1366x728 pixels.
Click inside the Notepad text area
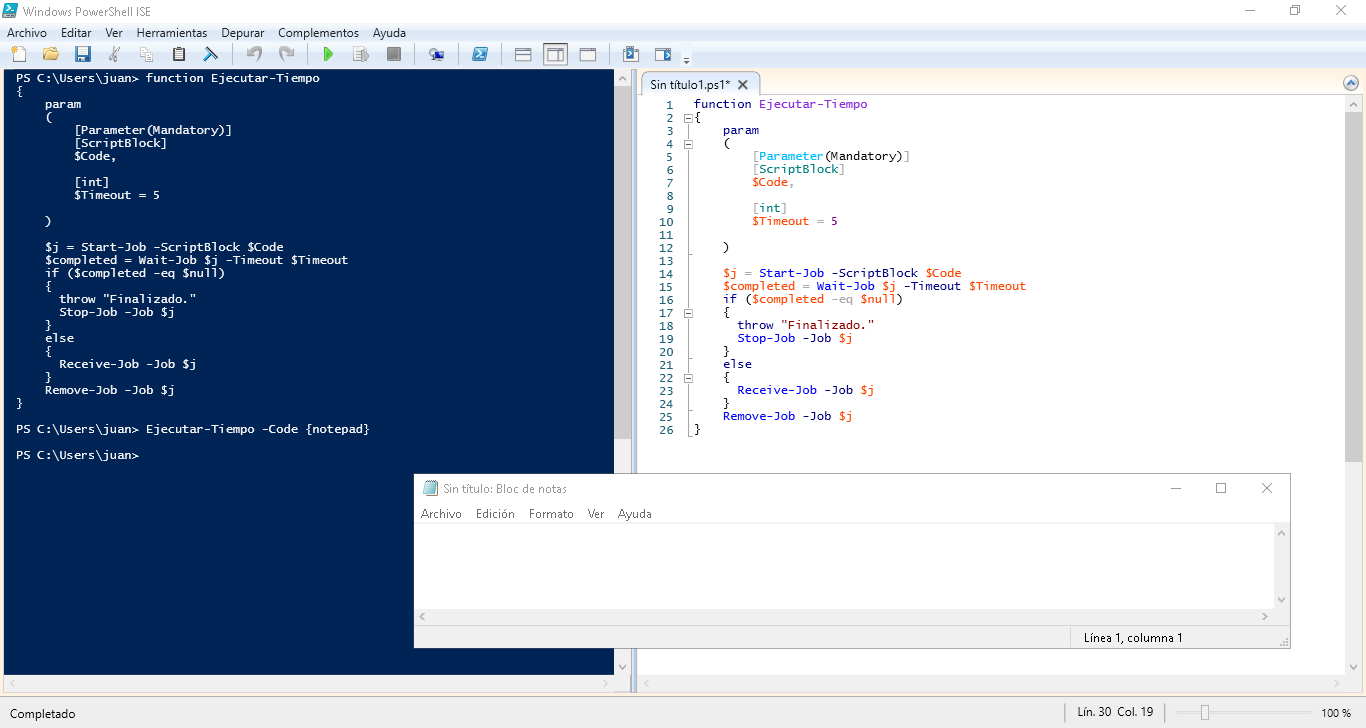coord(844,566)
